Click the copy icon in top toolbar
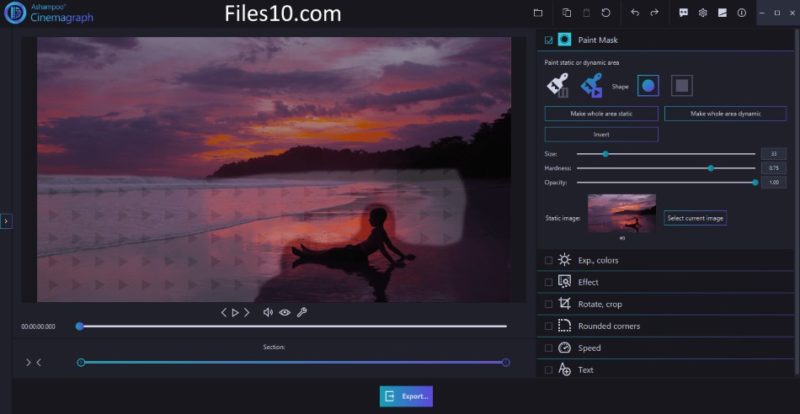Screen dimensions: 800x414 566,13
